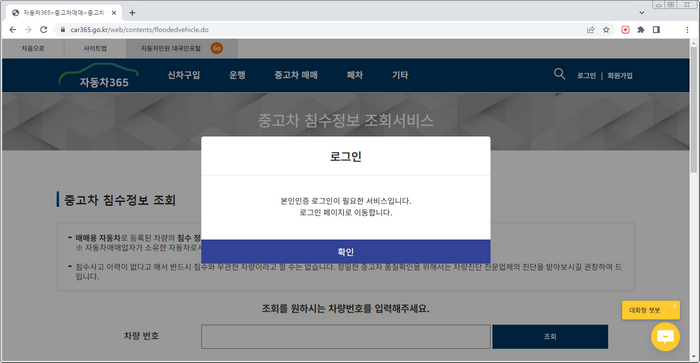Click the 로그인 dialog title
The width and height of the screenshot is (700, 363).
(x=346, y=157)
